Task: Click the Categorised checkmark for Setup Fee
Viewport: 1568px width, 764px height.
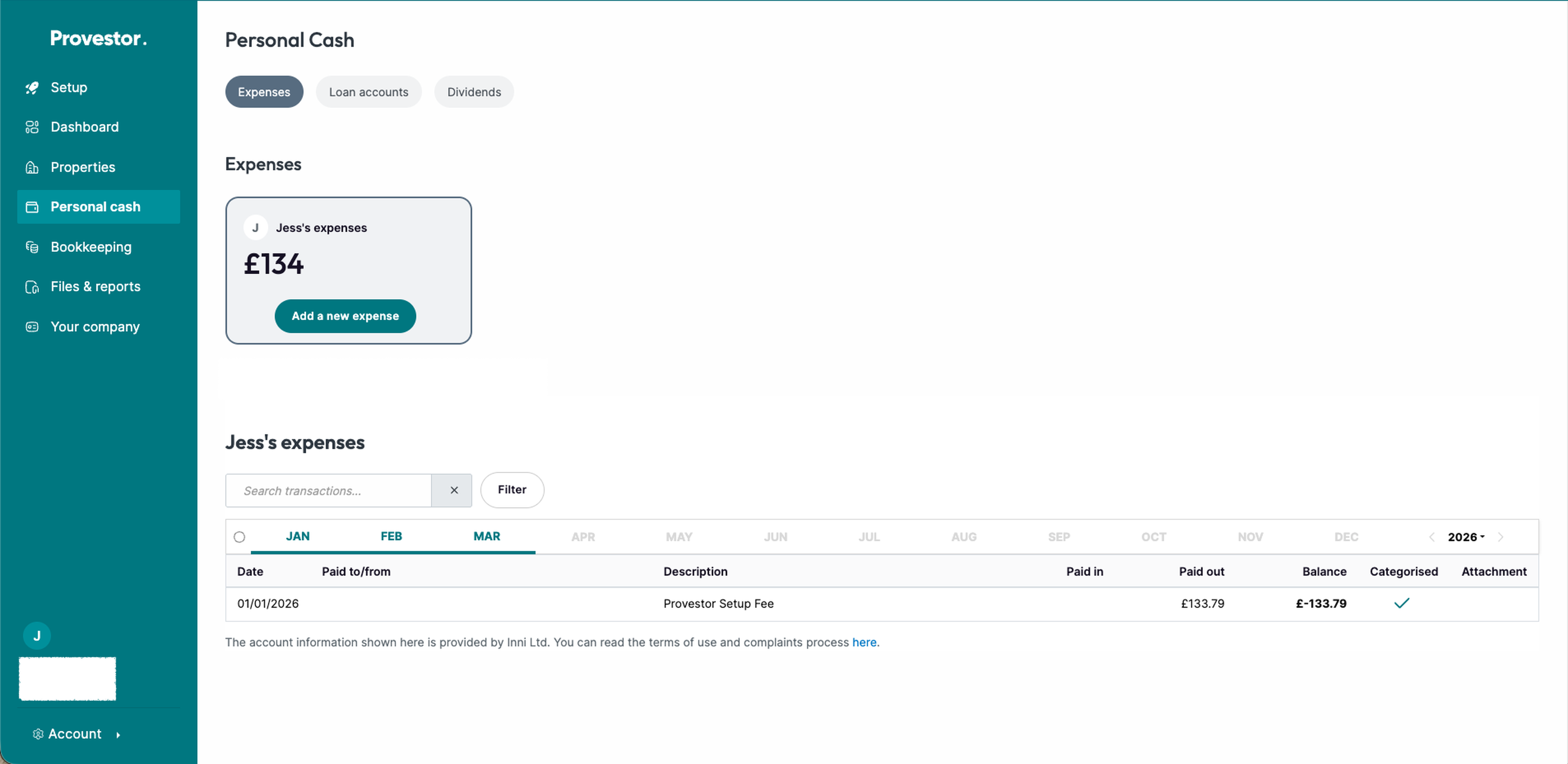Action: coord(1401,604)
